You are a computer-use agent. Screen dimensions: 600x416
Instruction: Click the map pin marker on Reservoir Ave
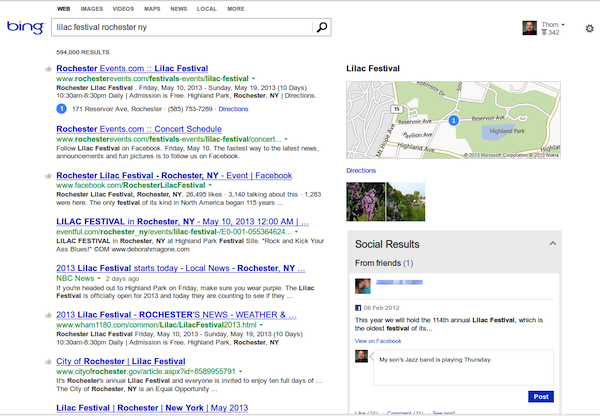[x=453, y=121]
